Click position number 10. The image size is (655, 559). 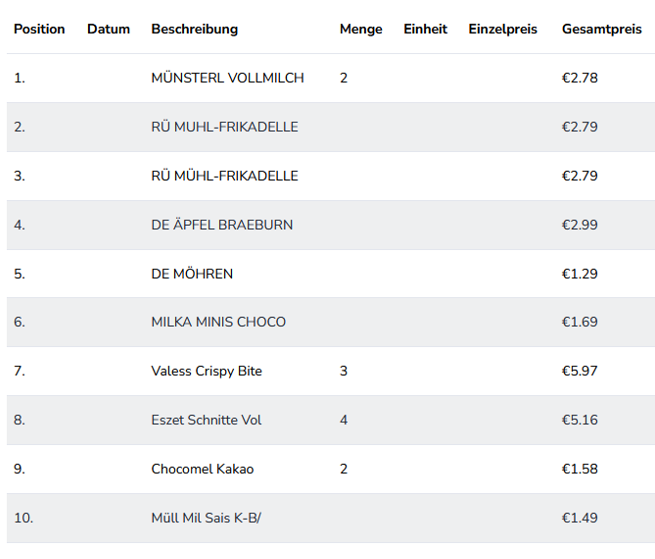[x=23, y=518]
